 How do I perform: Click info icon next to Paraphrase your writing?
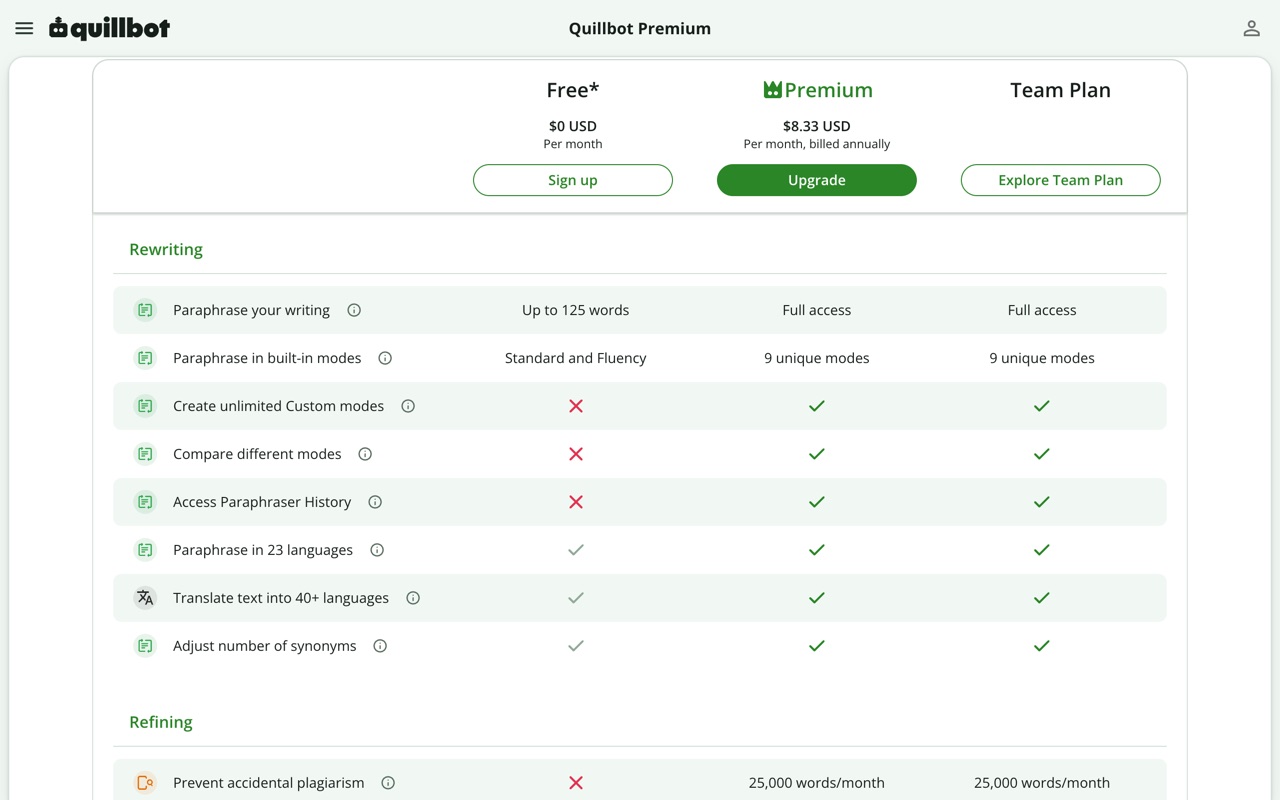(354, 310)
